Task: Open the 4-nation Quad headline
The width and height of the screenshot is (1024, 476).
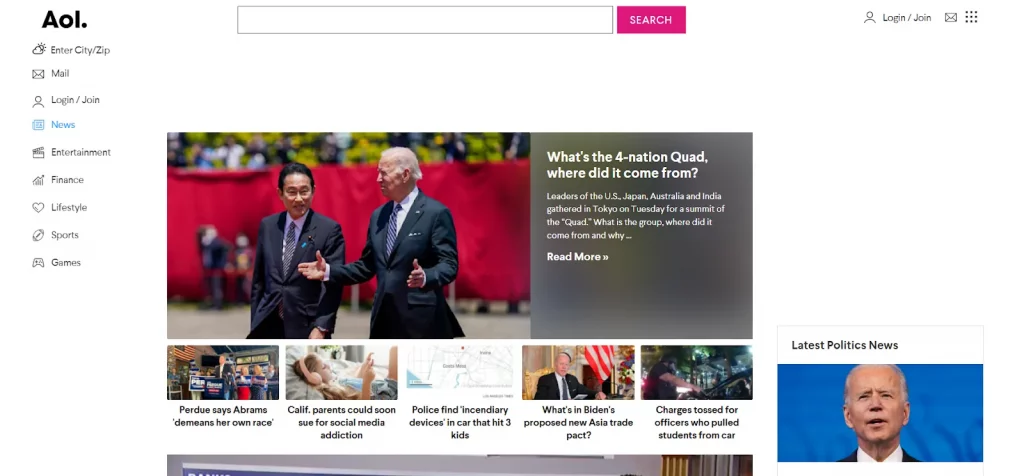Action: (x=627, y=165)
